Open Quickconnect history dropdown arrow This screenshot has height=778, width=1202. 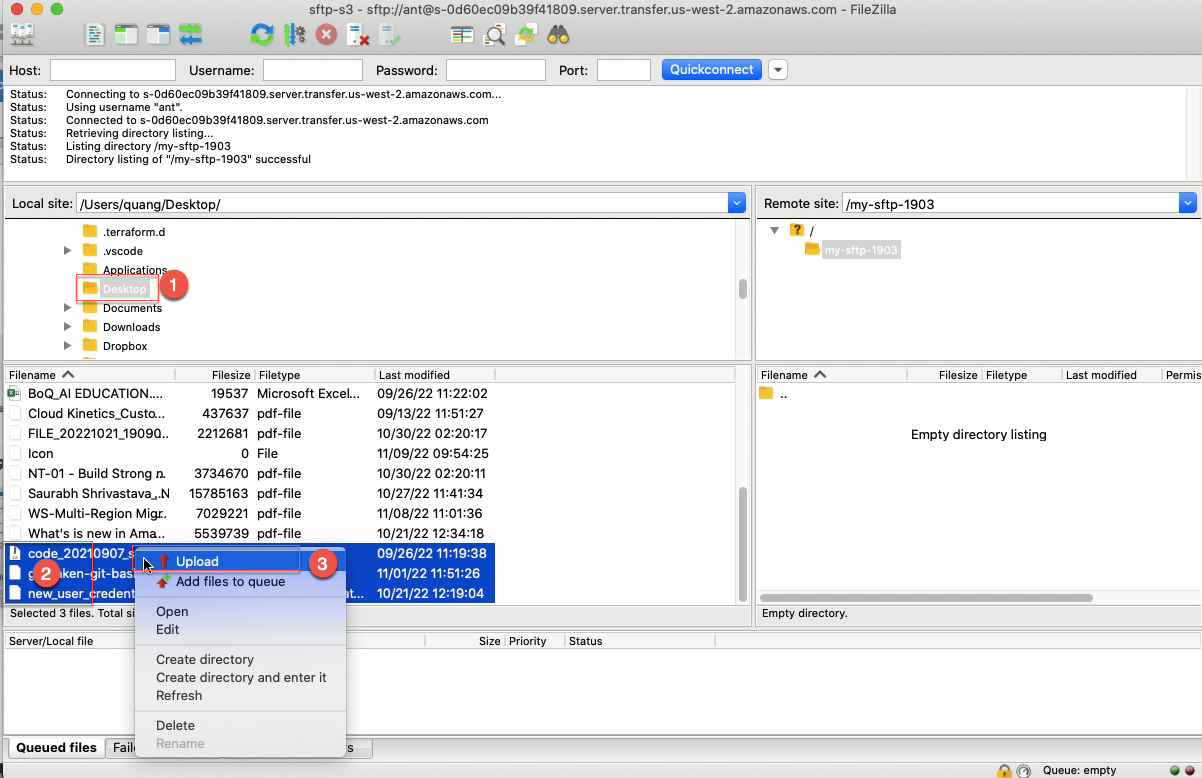777,70
